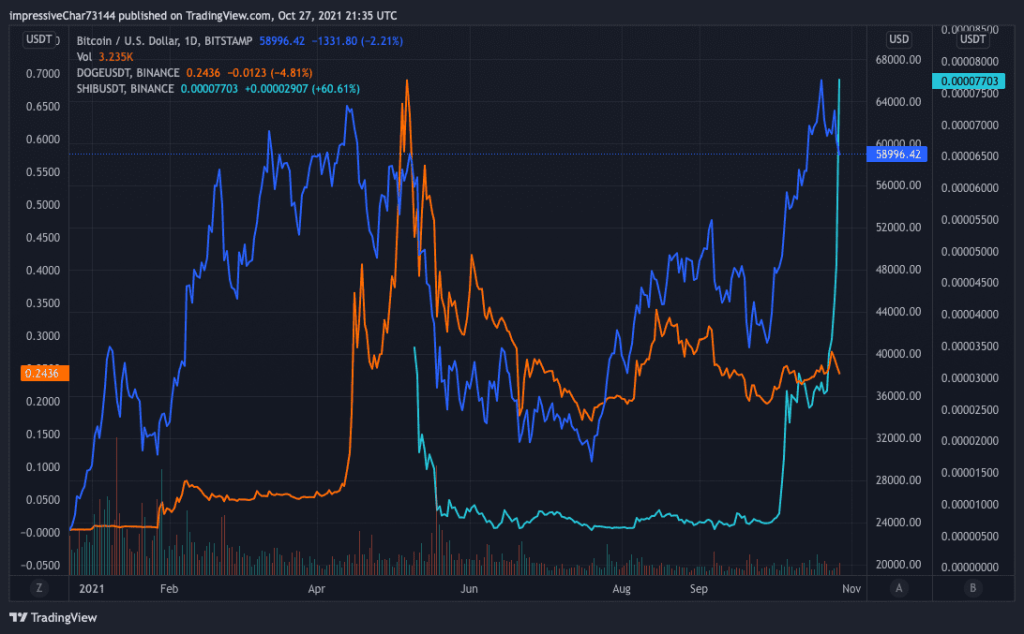Open the left axis USDT currency selector
The width and height of the screenshot is (1024, 634).
[x=39, y=39]
